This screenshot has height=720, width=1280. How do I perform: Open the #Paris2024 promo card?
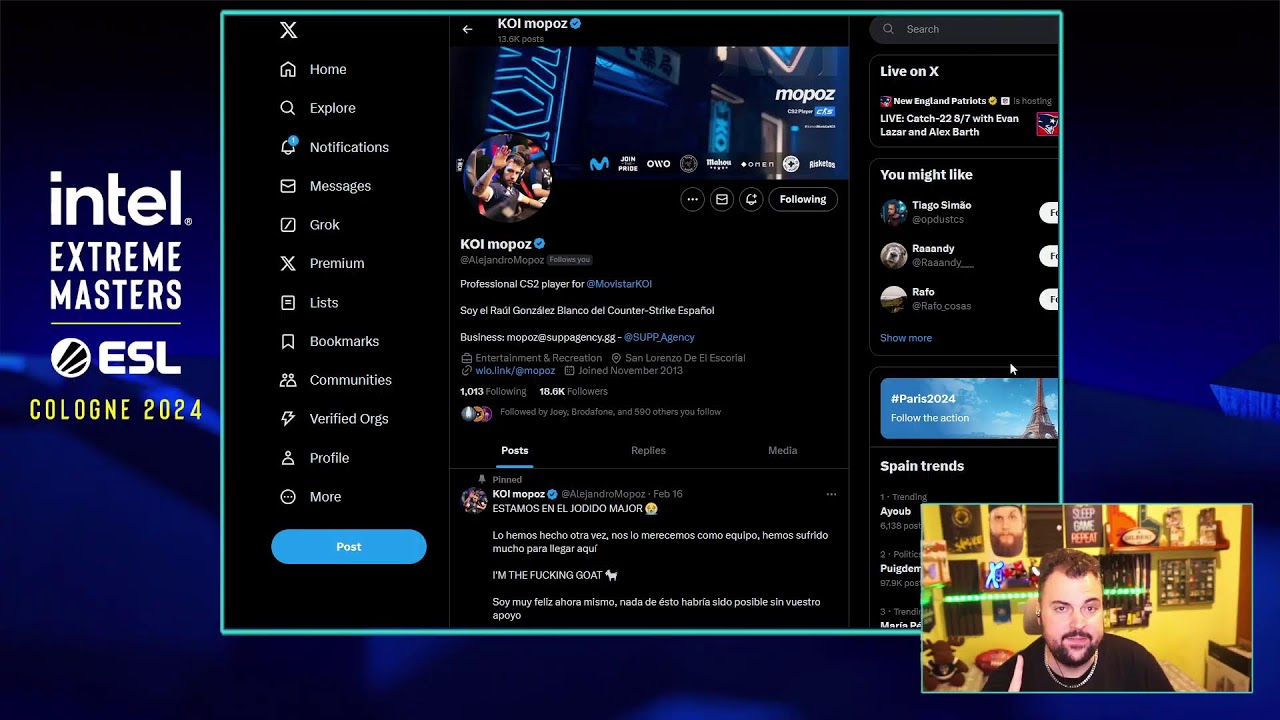click(x=969, y=408)
